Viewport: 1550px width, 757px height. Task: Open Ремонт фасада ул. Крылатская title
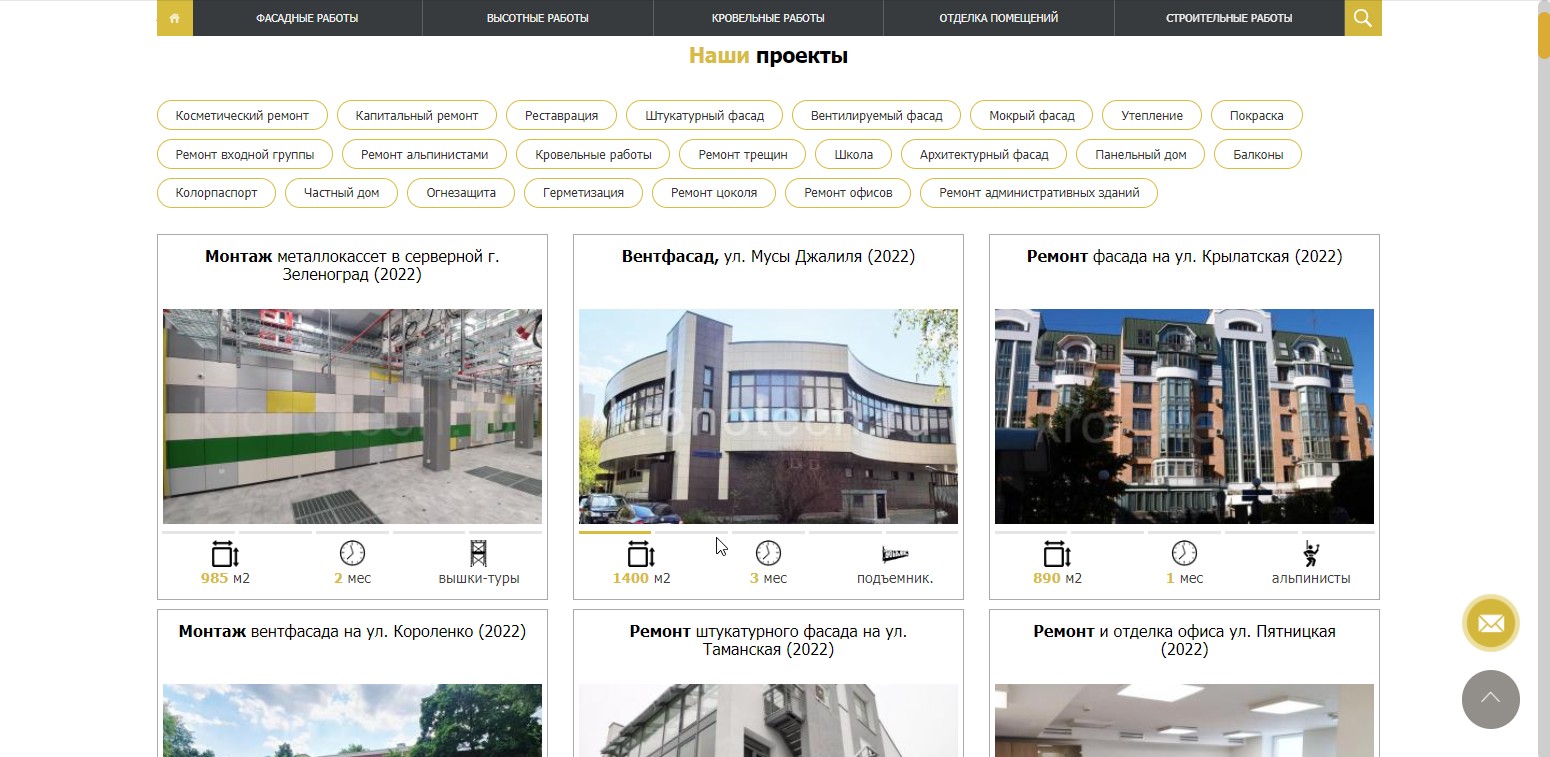1184,256
